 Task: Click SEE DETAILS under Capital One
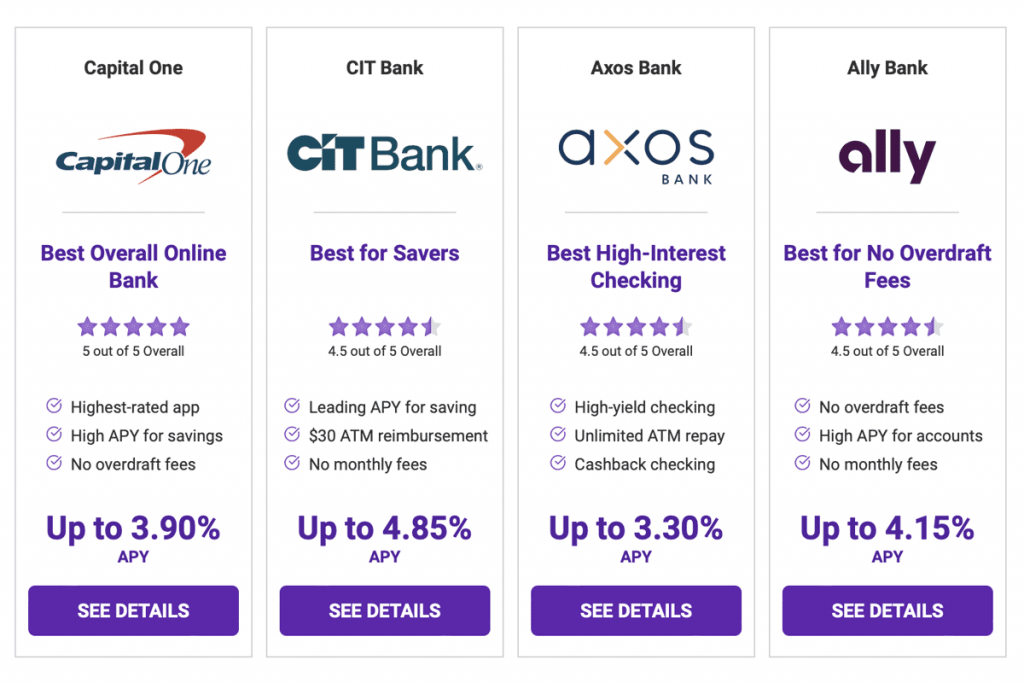[x=133, y=610]
